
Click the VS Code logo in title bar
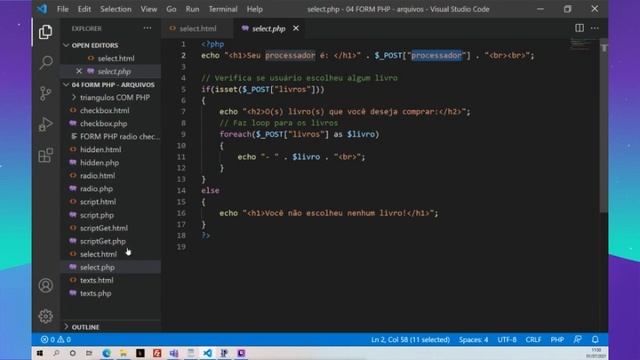point(42,9)
